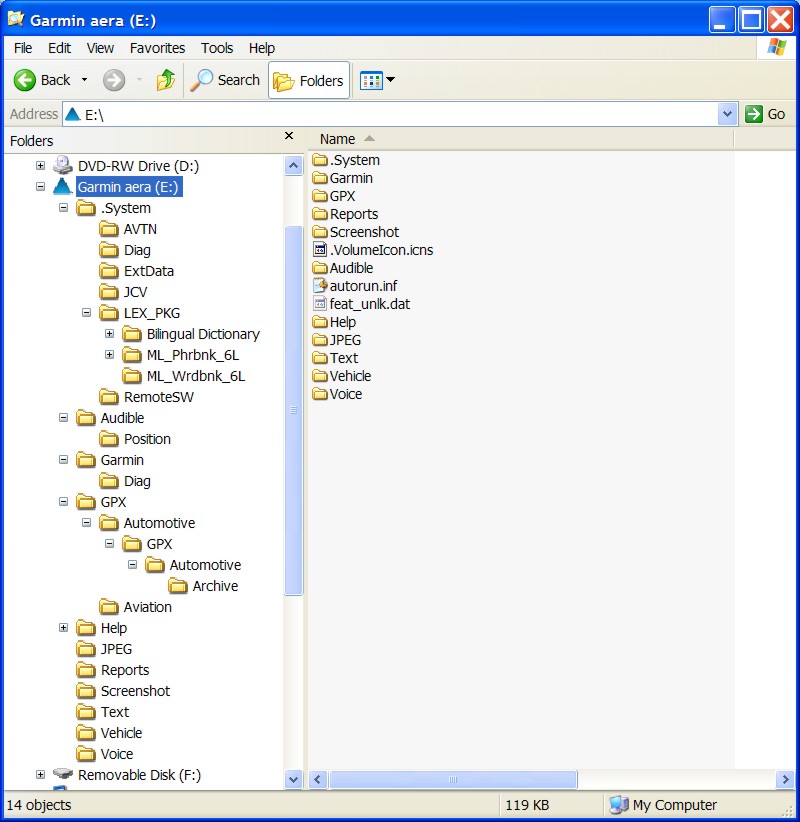The height and width of the screenshot is (822, 800).
Task: Select the Audible folder name in file list
Action: point(351,268)
